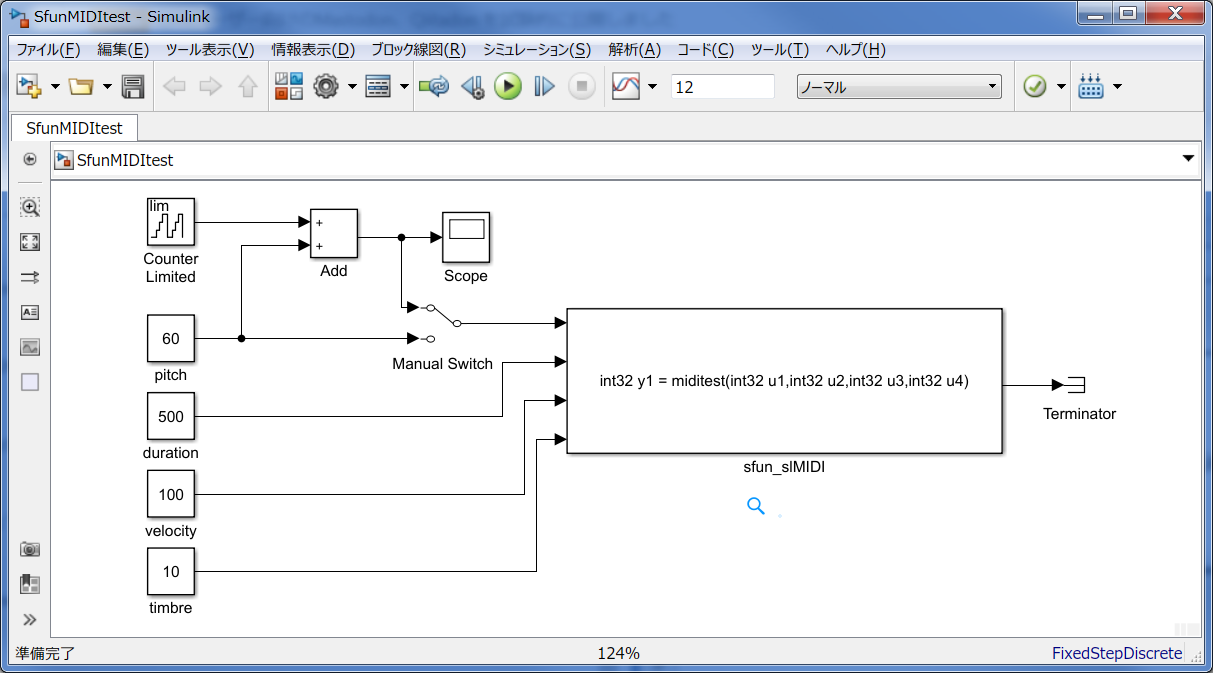This screenshot has height=673, width=1213.
Task: Open the シミュレーション(S) menu
Action: click(x=536, y=50)
